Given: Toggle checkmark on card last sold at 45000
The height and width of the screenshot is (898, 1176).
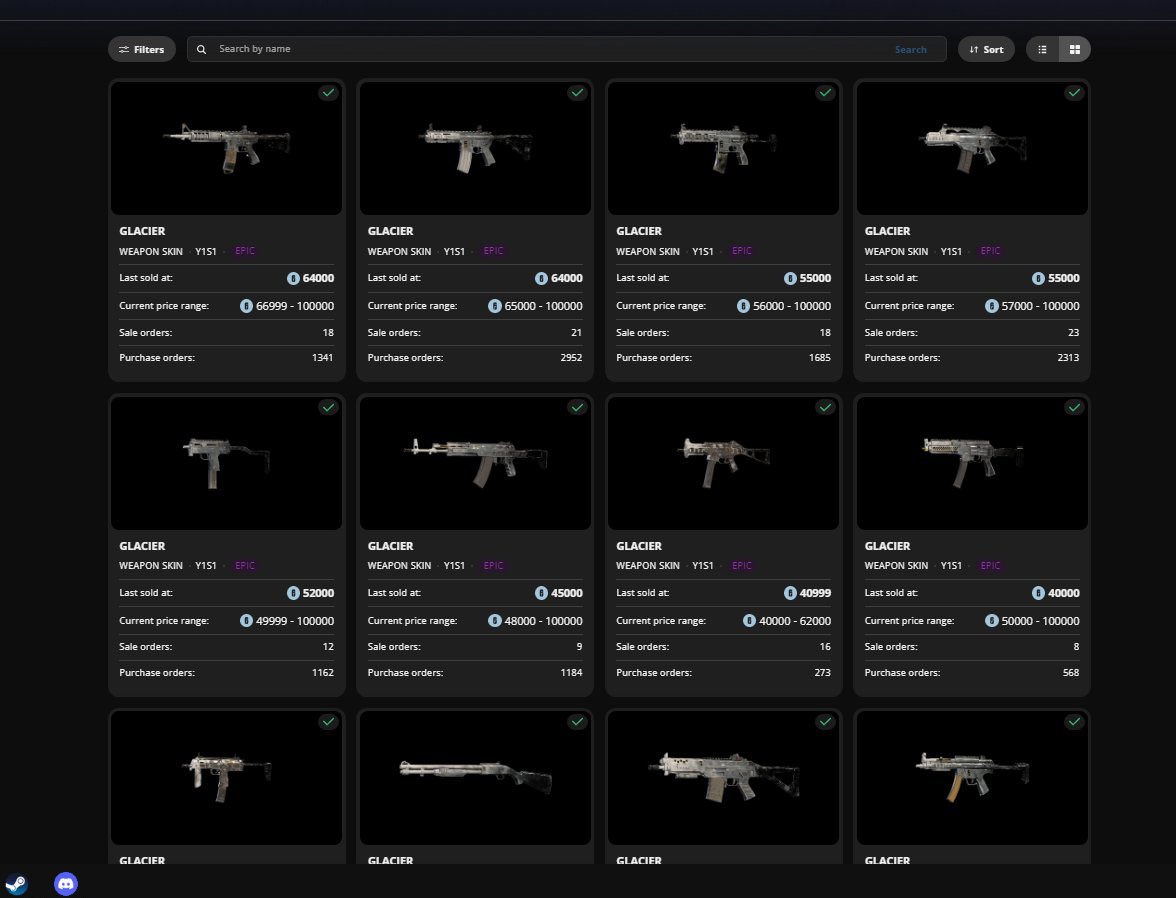Looking at the screenshot, I should tap(577, 407).
